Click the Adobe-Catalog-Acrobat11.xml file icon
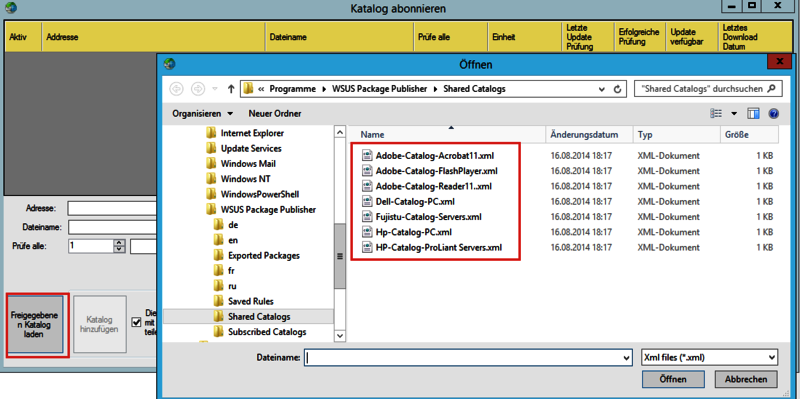800x399 pixels. [367, 156]
